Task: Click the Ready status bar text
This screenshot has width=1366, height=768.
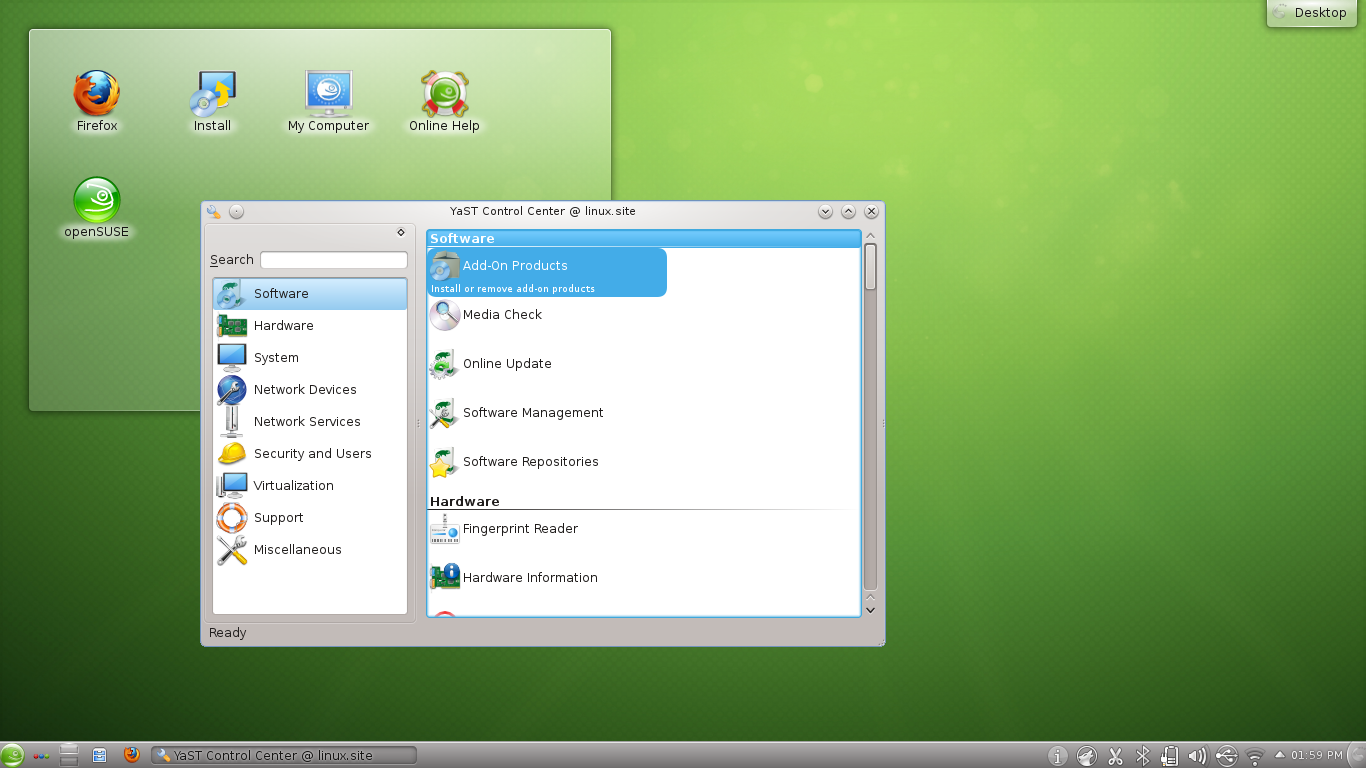Action: click(228, 633)
